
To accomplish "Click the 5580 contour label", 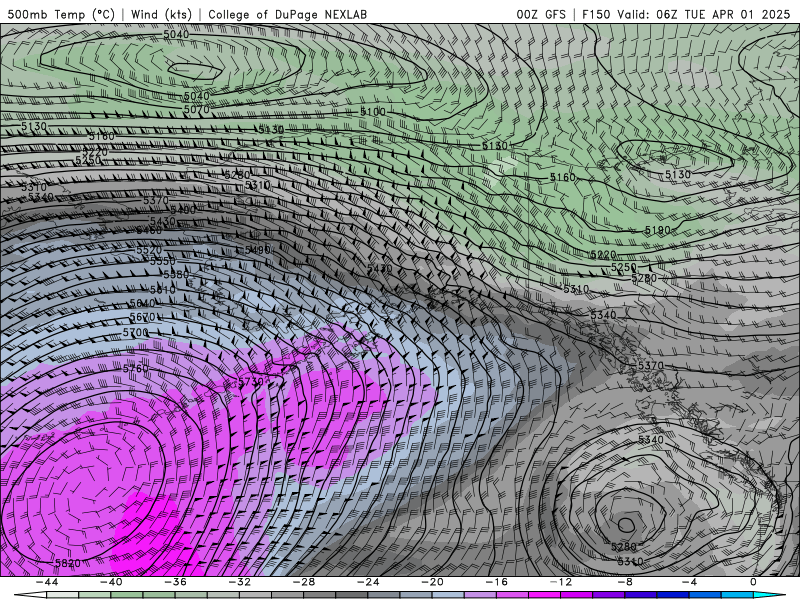I will click(176, 274).
